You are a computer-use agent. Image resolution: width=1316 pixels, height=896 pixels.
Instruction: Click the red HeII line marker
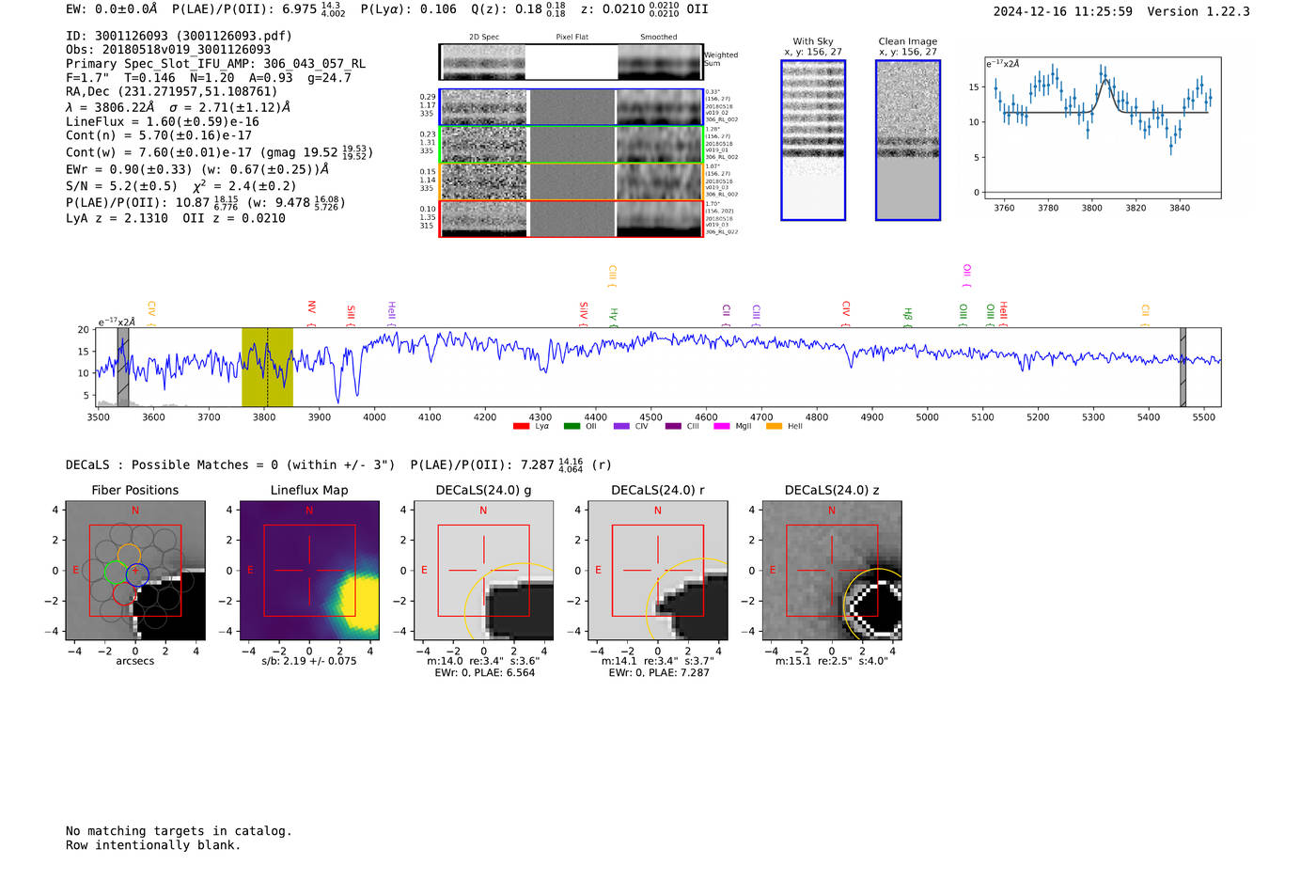1003,313
